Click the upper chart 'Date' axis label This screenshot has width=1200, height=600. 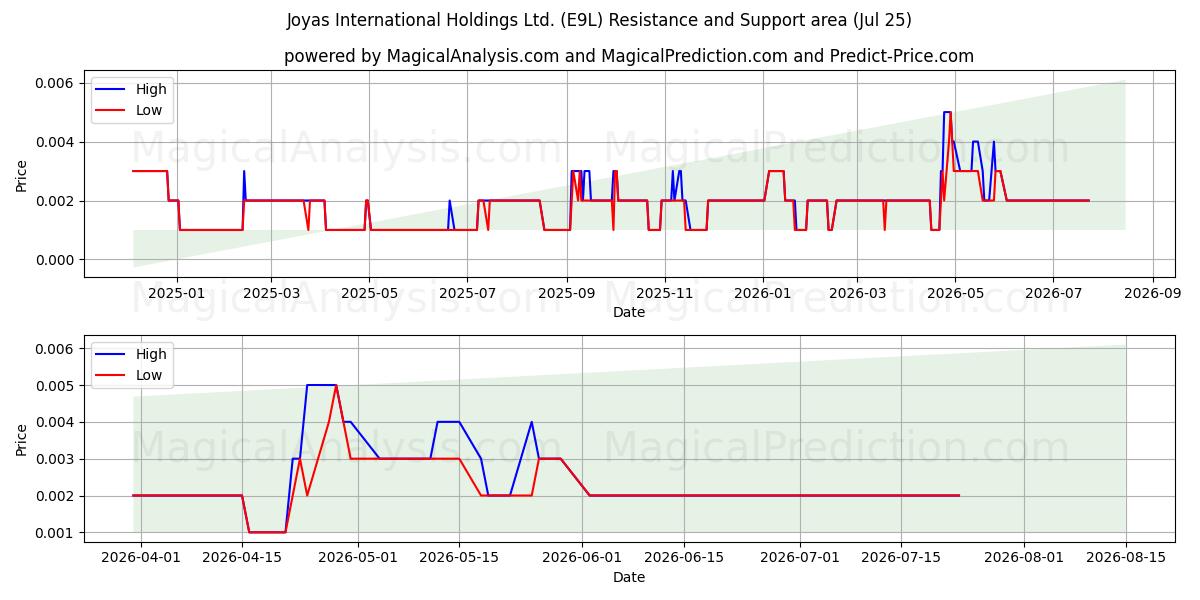[629, 312]
